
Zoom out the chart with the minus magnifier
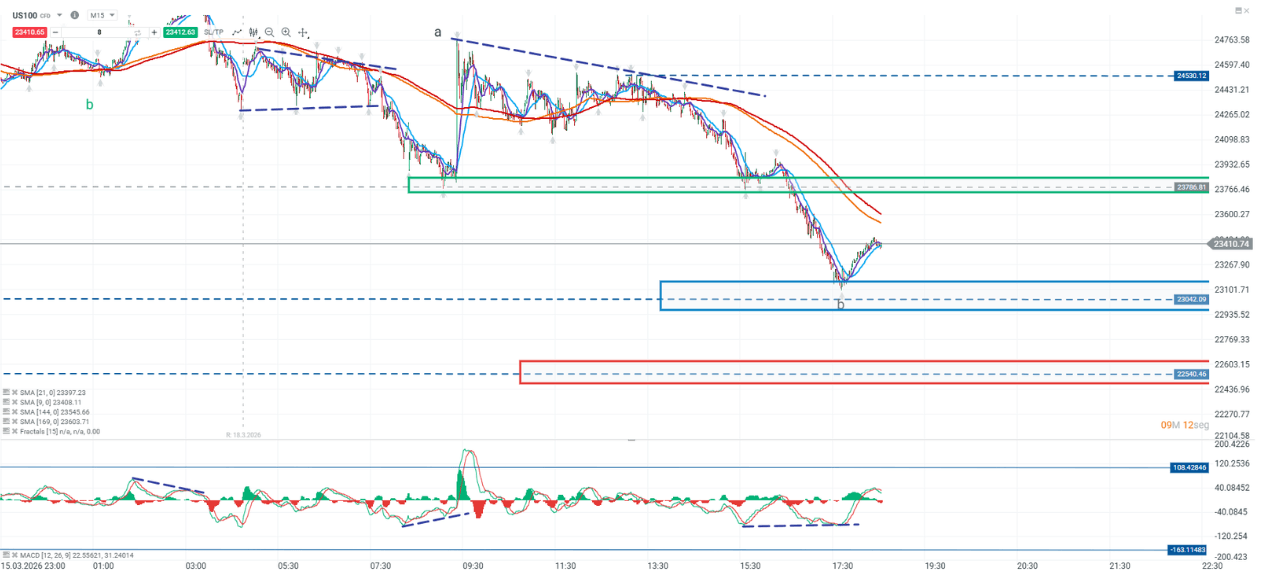[270, 32]
